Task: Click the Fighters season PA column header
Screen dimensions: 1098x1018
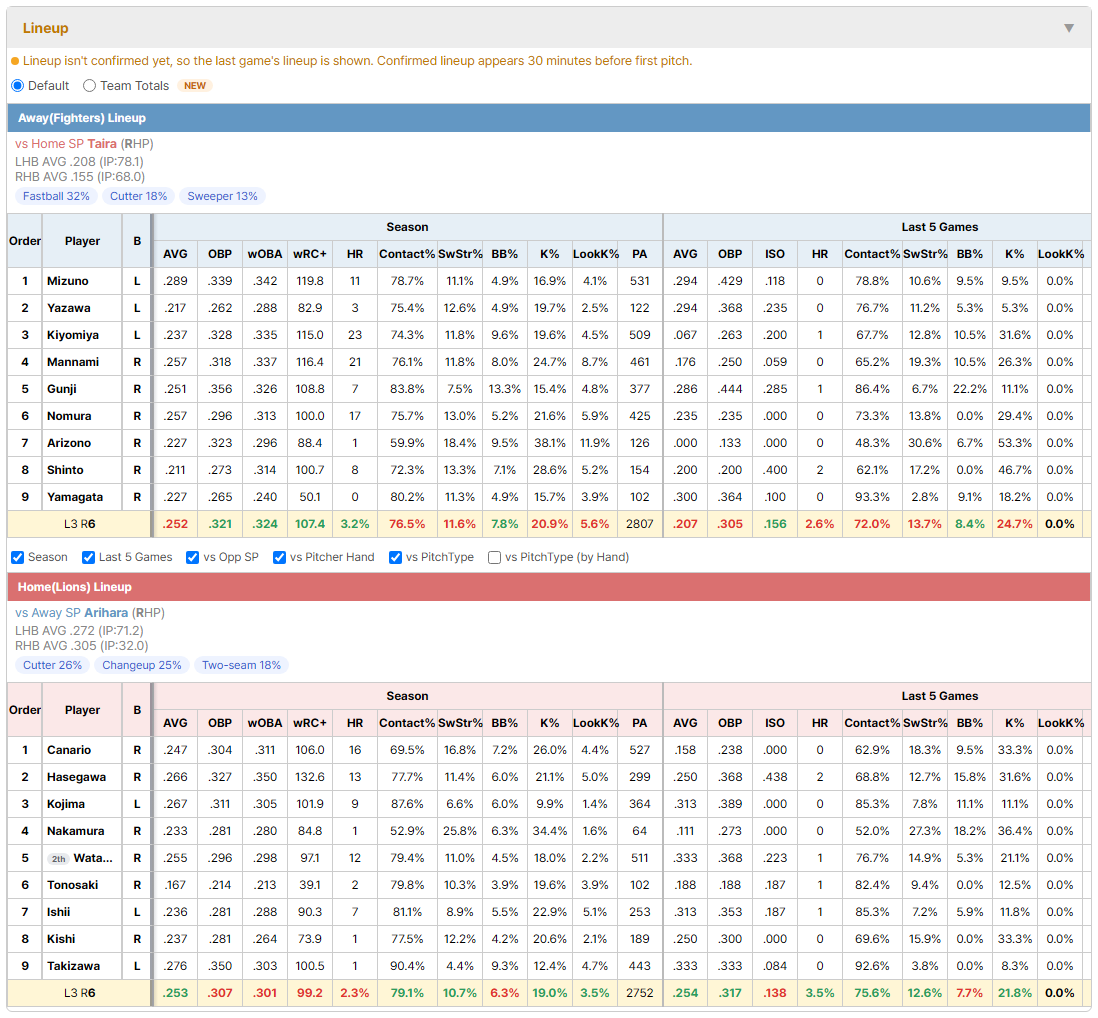Action: tap(639, 254)
